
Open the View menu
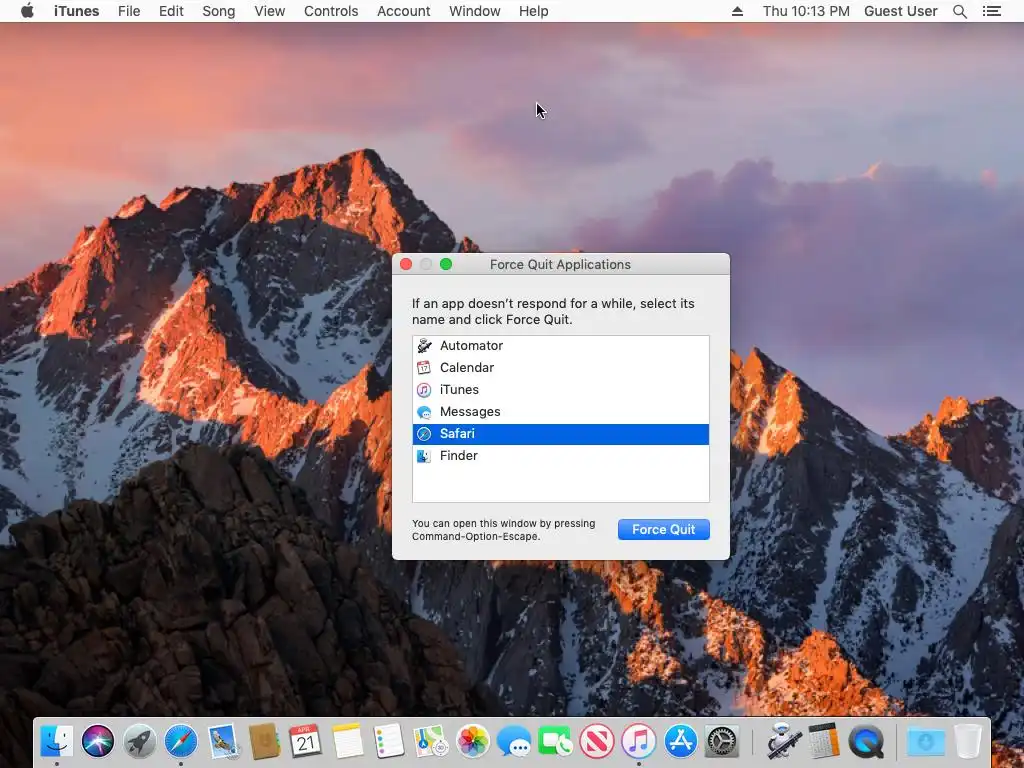(270, 11)
